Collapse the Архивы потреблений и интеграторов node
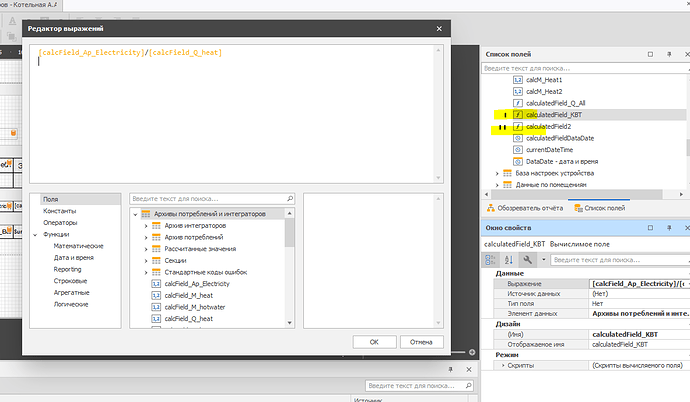The width and height of the screenshot is (690, 402). pos(135,214)
